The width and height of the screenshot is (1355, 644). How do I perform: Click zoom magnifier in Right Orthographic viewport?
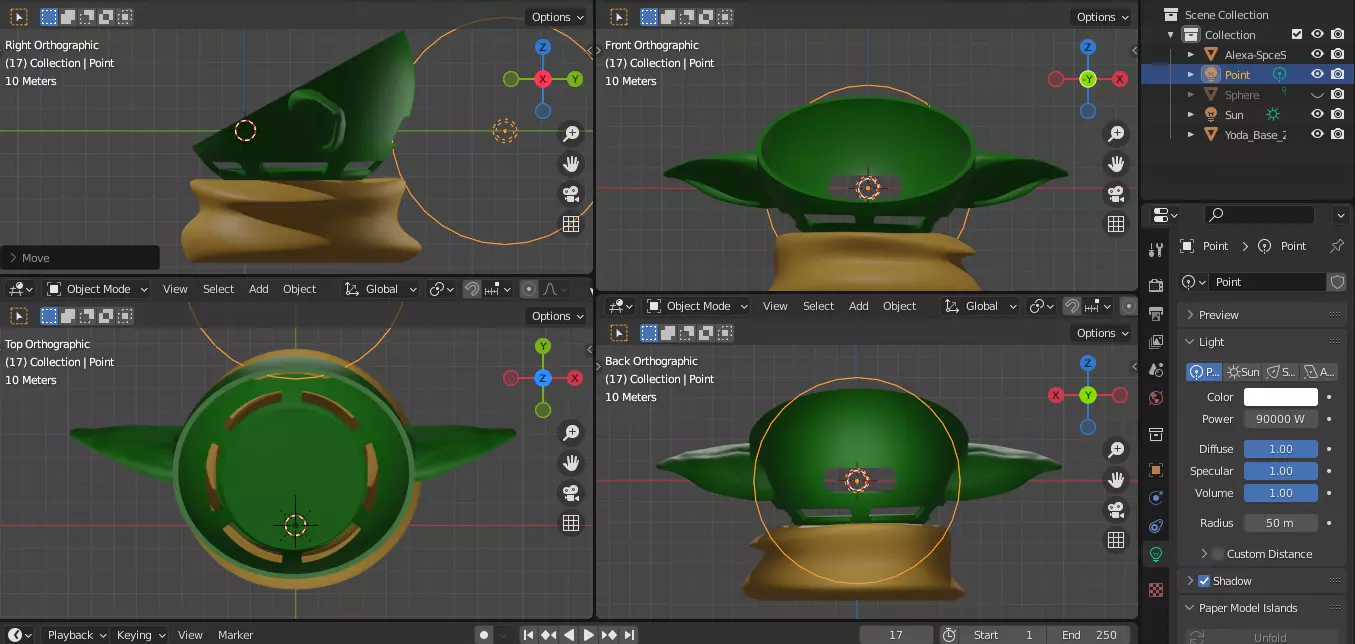pos(571,134)
